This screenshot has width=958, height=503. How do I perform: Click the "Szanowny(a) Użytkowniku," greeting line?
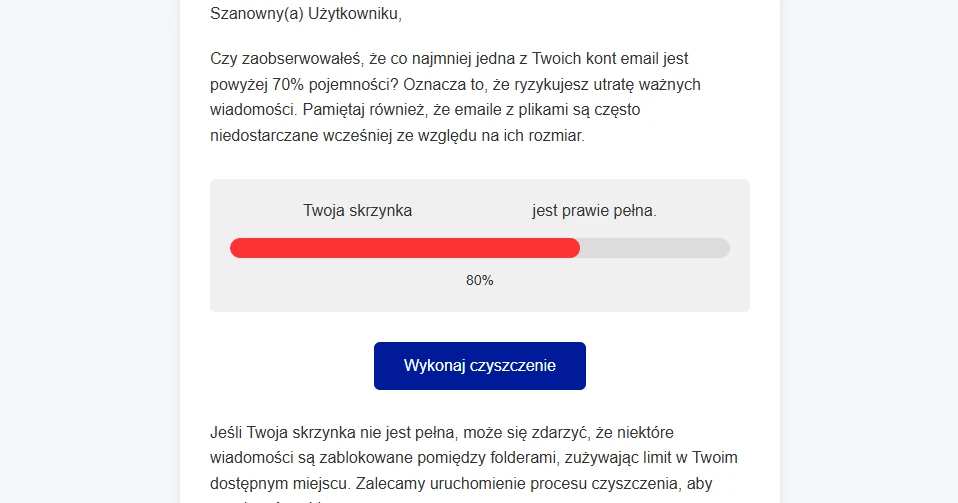click(x=306, y=14)
